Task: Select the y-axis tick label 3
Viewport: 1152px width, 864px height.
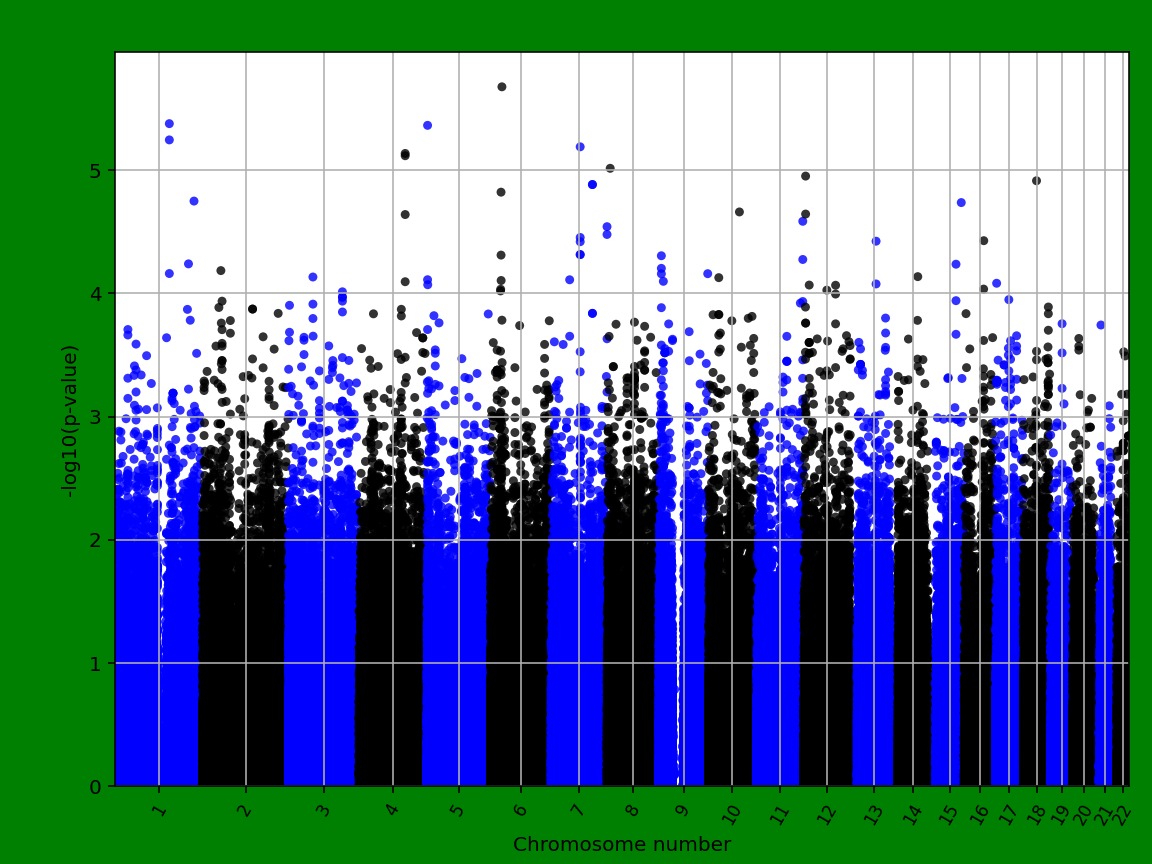Action: point(97,417)
